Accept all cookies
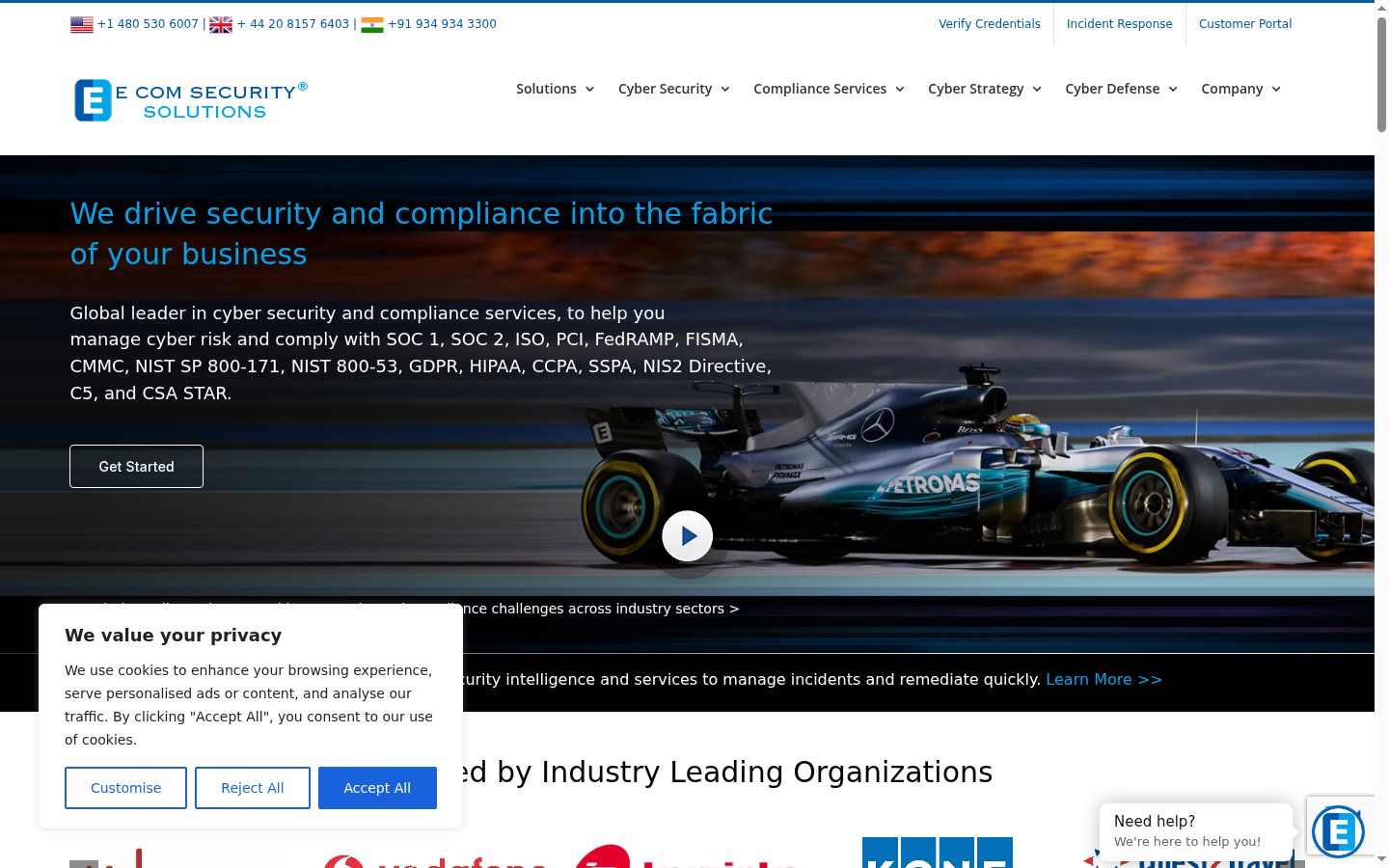Viewport: 1389px width, 868px height. click(377, 788)
